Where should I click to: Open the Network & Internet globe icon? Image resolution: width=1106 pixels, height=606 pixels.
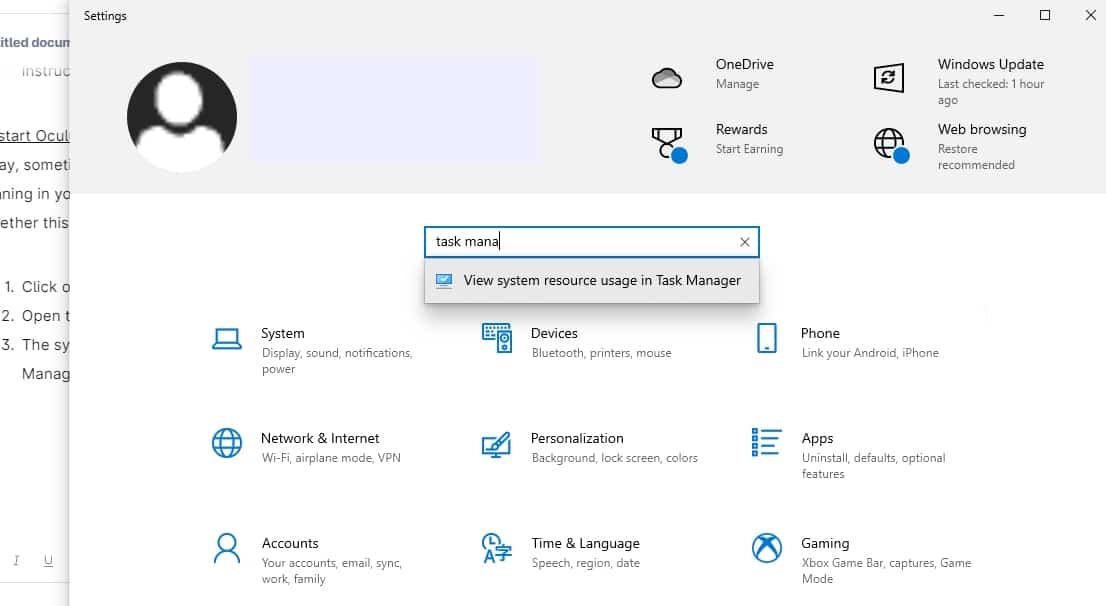click(x=227, y=443)
